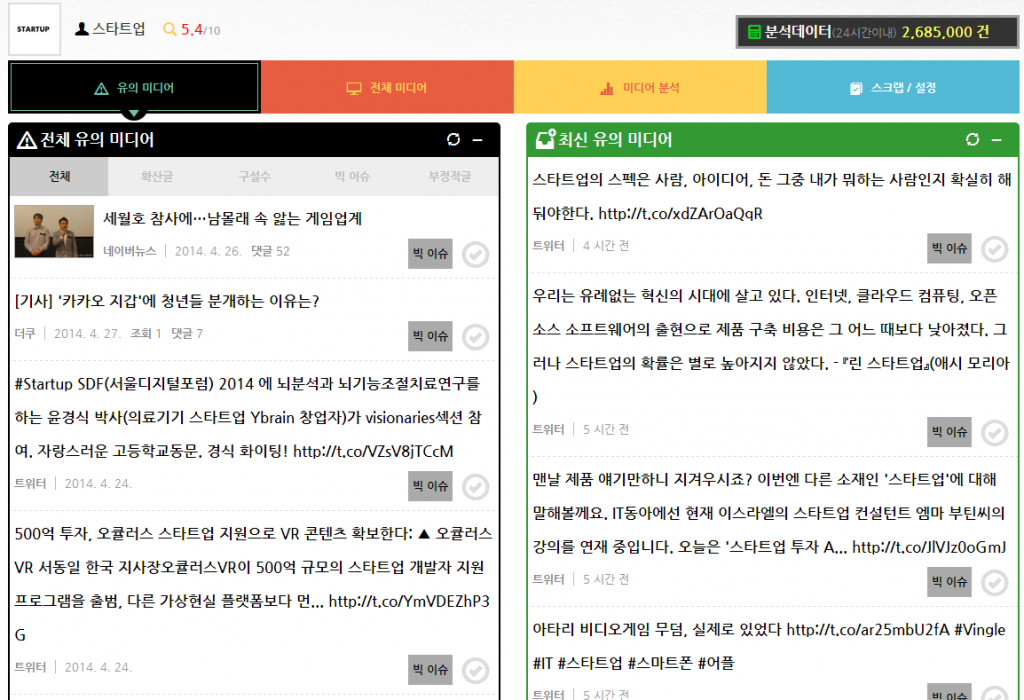Screen dimensions: 1024x700
Task: Click 빅 이슈 tag on 린 스타트업 tweet
Action: coord(950,432)
